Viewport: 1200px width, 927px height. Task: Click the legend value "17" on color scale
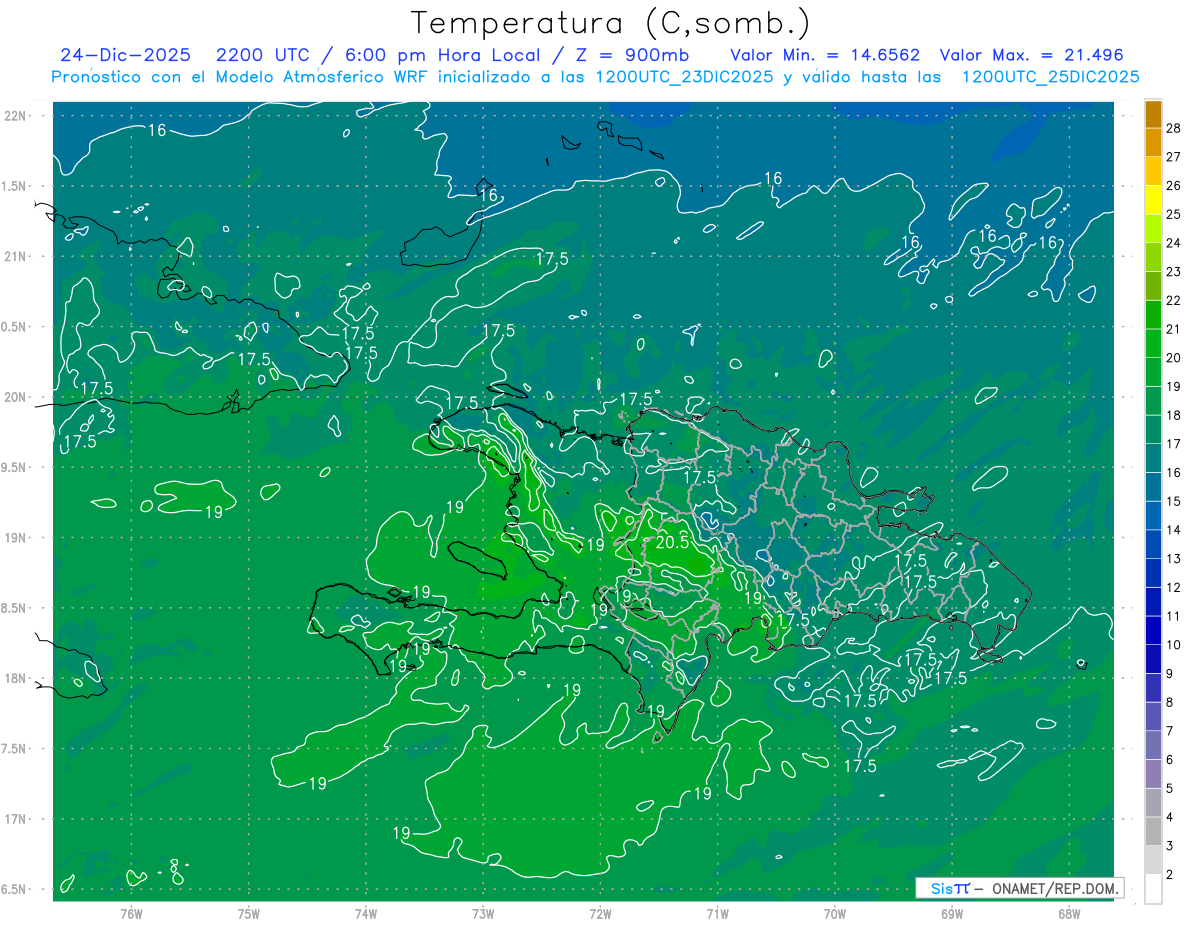1174,444
